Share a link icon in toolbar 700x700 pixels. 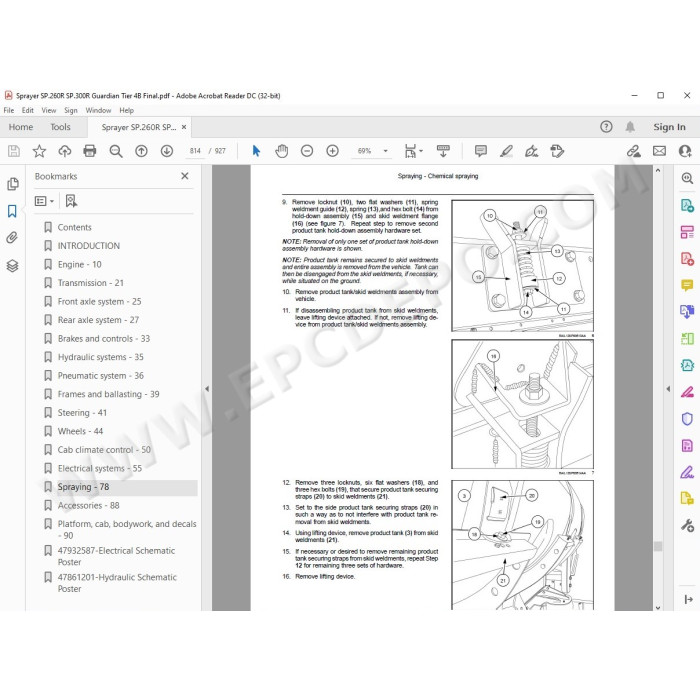point(633,151)
